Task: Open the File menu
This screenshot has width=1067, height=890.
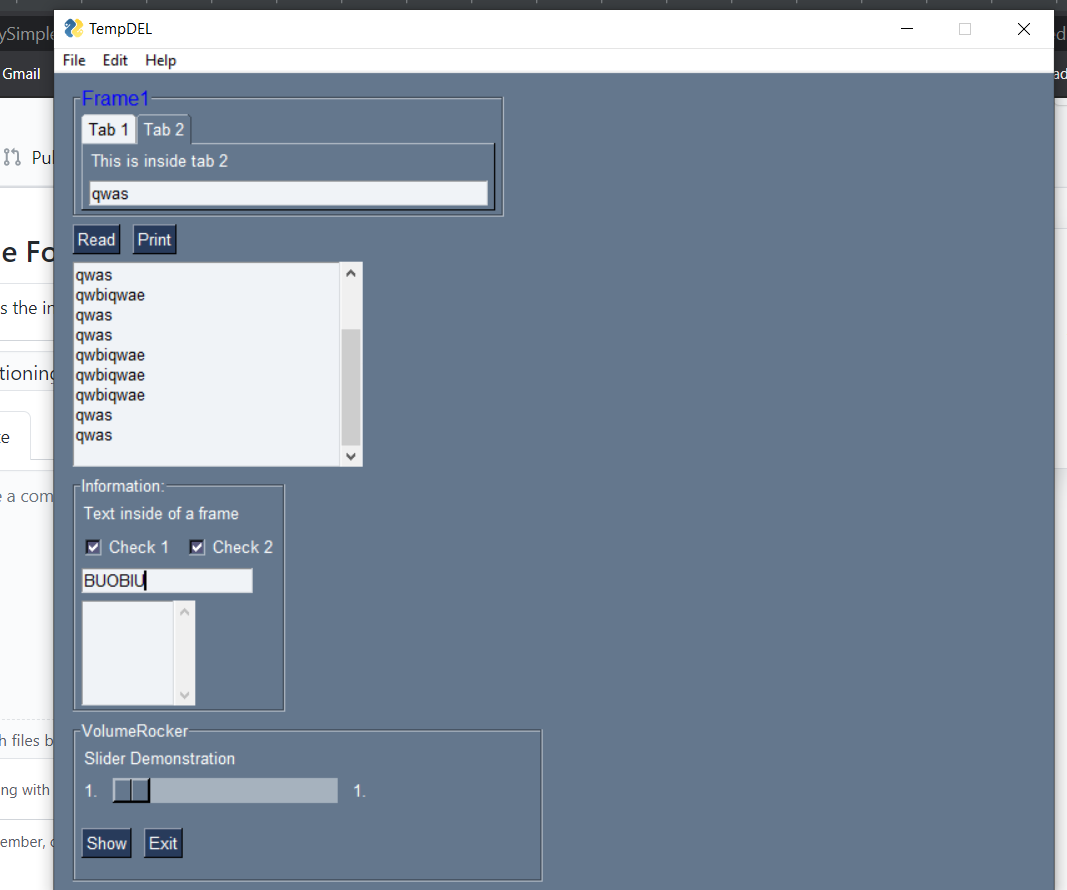Action: click(72, 60)
